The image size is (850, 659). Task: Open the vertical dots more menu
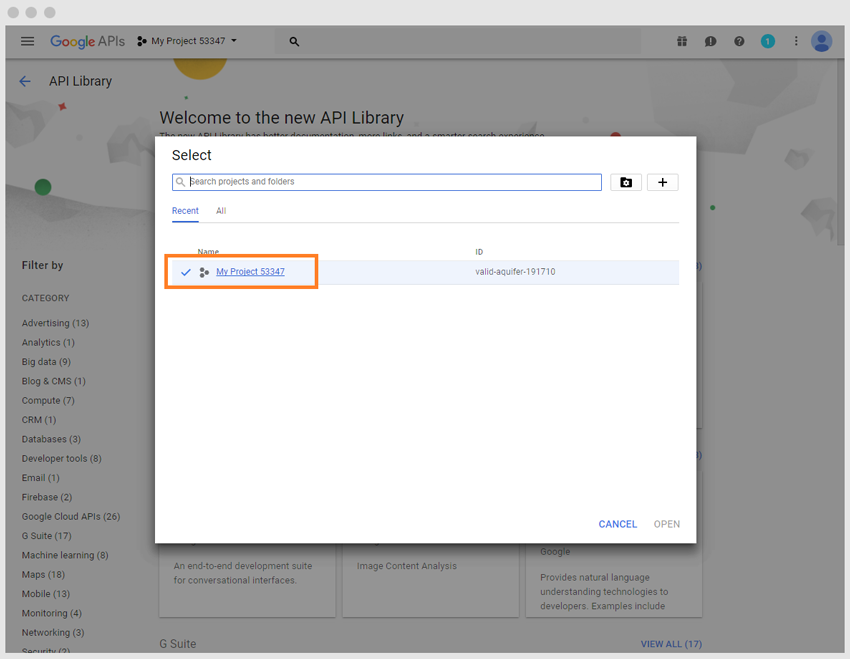click(796, 41)
